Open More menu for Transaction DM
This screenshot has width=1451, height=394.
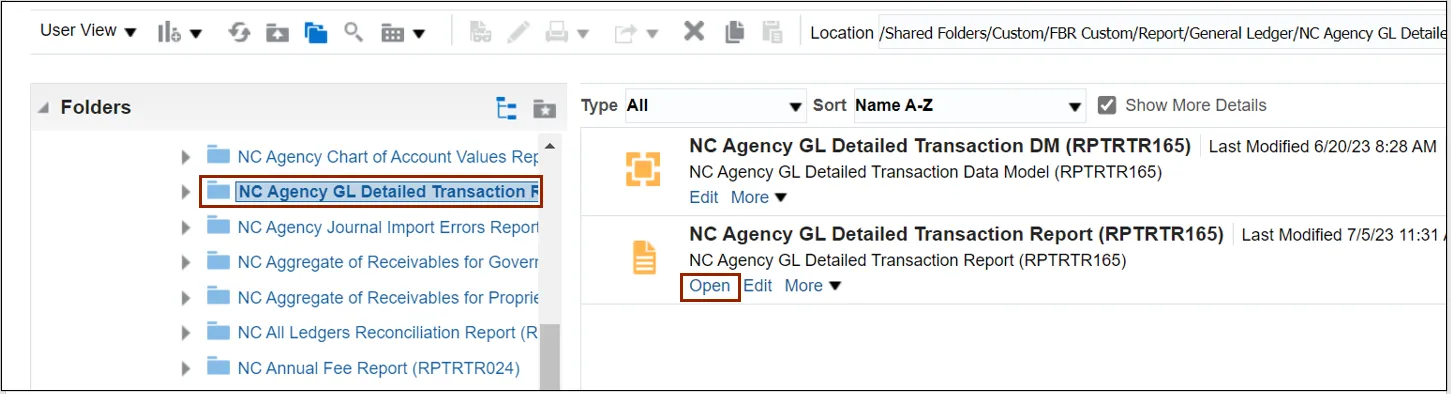pos(759,198)
